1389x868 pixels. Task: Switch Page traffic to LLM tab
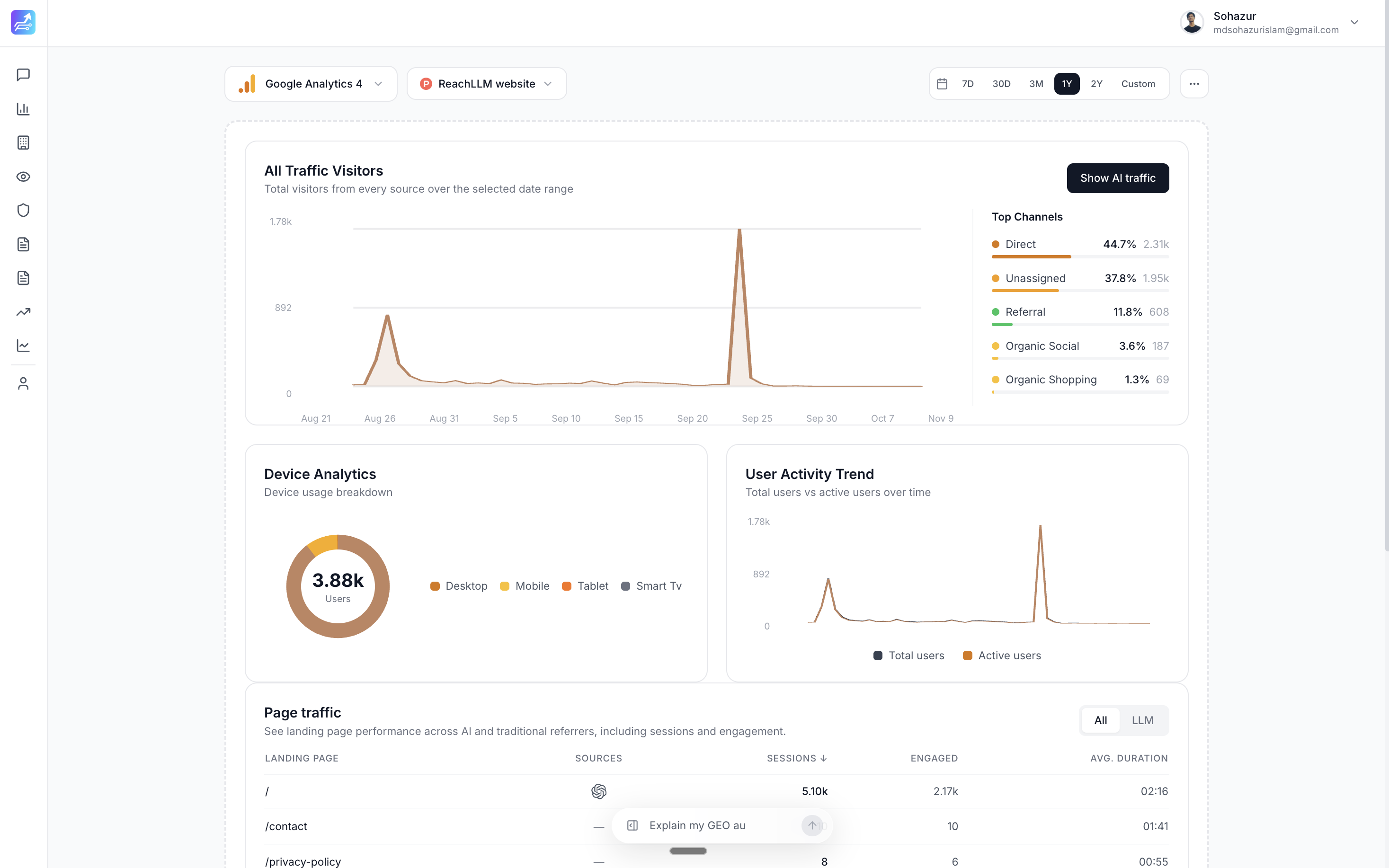coord(1142,720)
